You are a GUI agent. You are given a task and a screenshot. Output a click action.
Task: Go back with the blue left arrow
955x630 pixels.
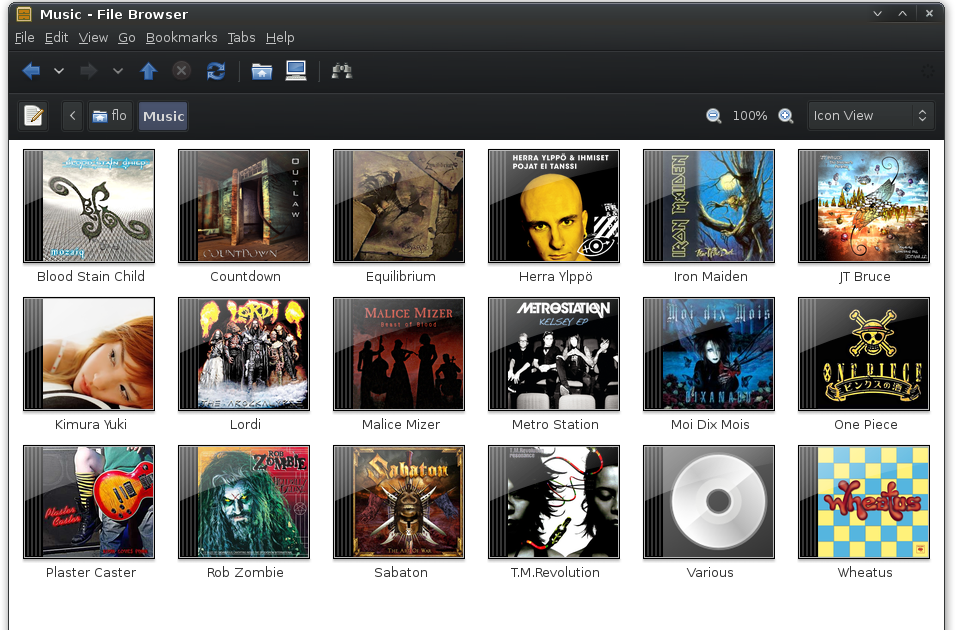(x=31, y=71)
